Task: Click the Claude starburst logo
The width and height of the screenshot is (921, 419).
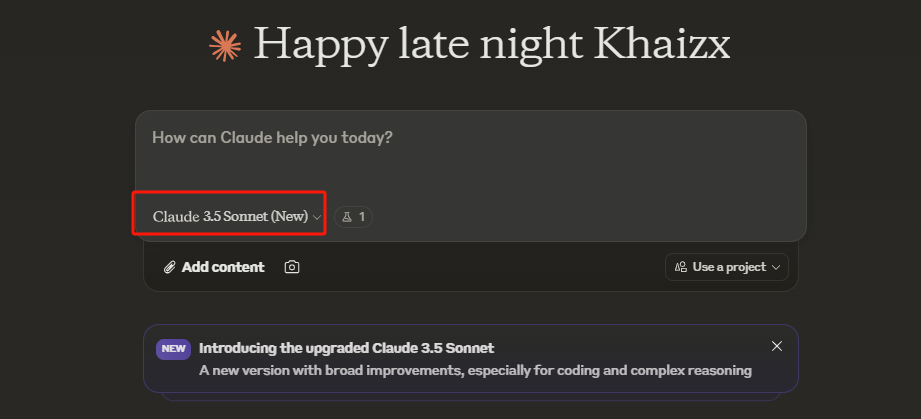Action: click(225, 45)
